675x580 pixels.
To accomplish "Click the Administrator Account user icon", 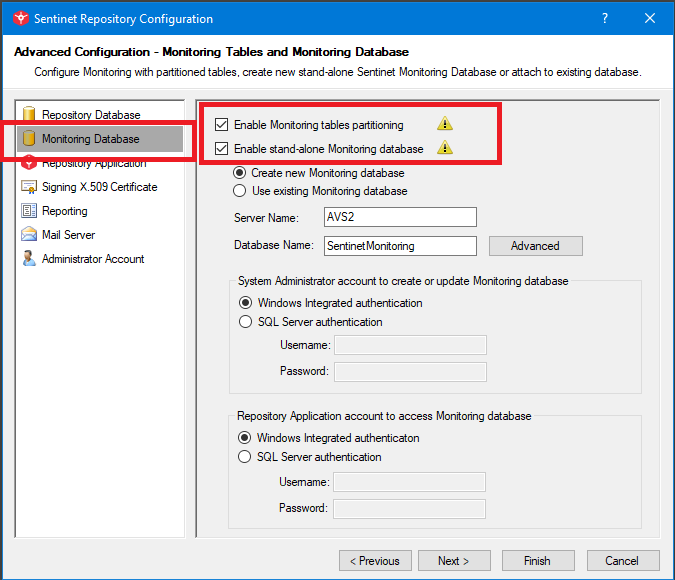I will pyautogui.click(x=29, y=259).
